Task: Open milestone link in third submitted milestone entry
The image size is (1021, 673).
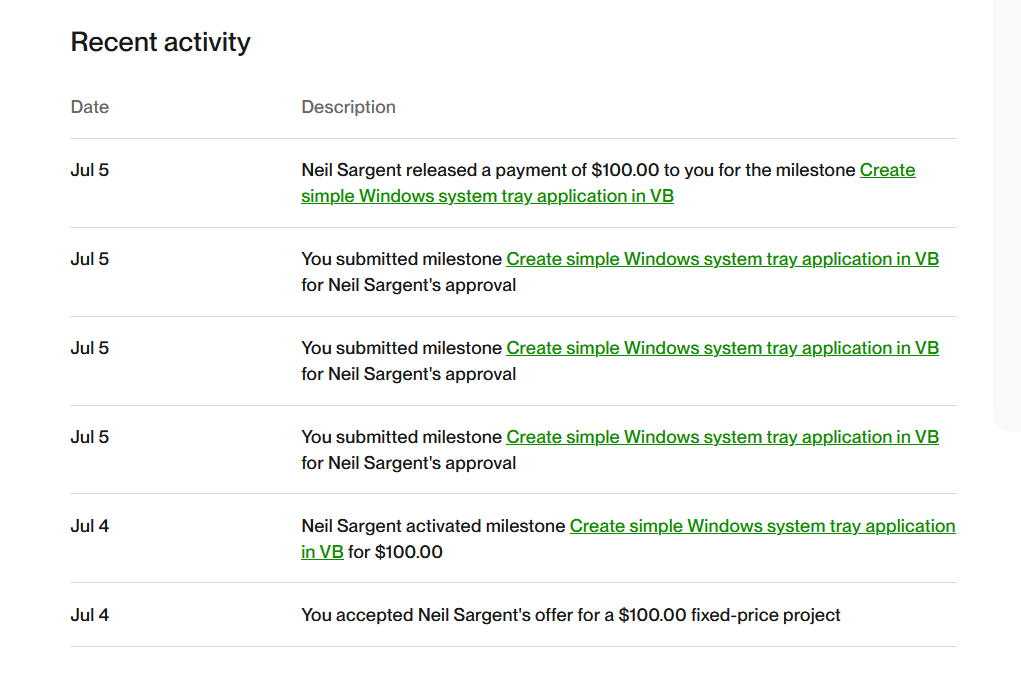Action: point(722,437)
